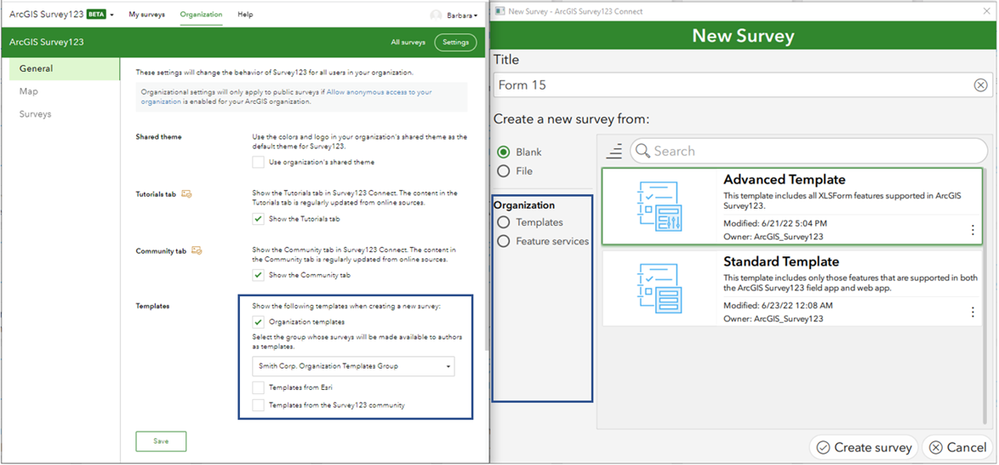Click the Shared theme label
Screen dimensions: 999x465
coord(158,137)
